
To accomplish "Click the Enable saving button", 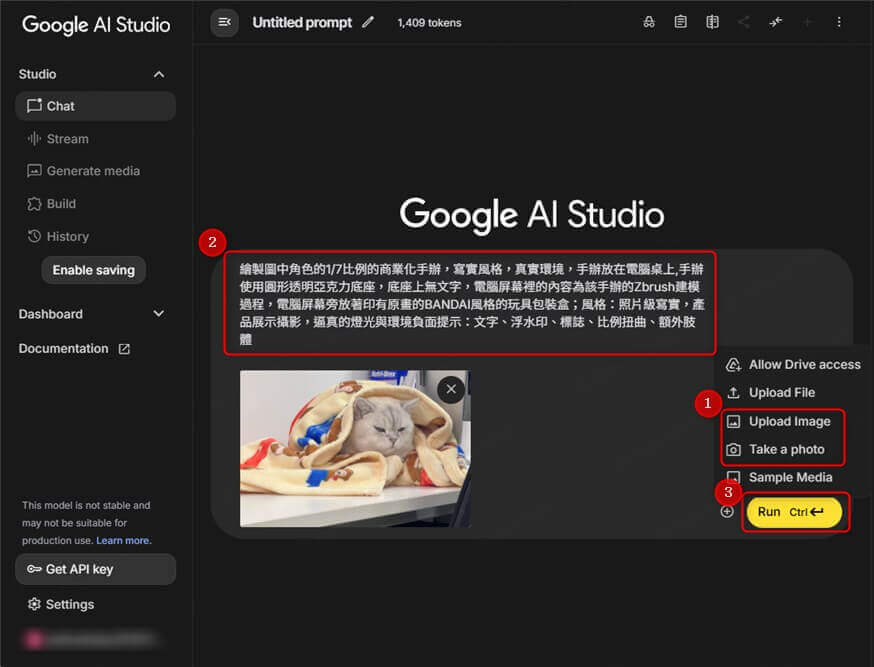I will (x=94, y=270).
